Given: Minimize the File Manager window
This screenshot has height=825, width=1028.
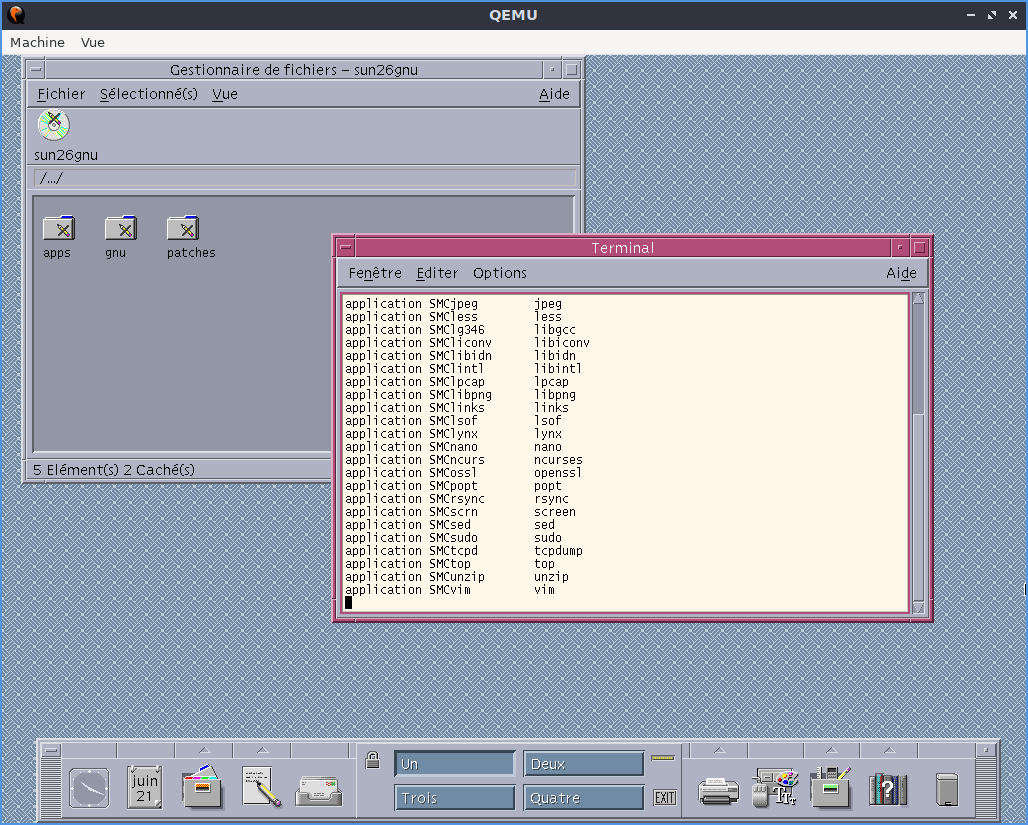Looking at the screenshot, I should coord(552,70).
